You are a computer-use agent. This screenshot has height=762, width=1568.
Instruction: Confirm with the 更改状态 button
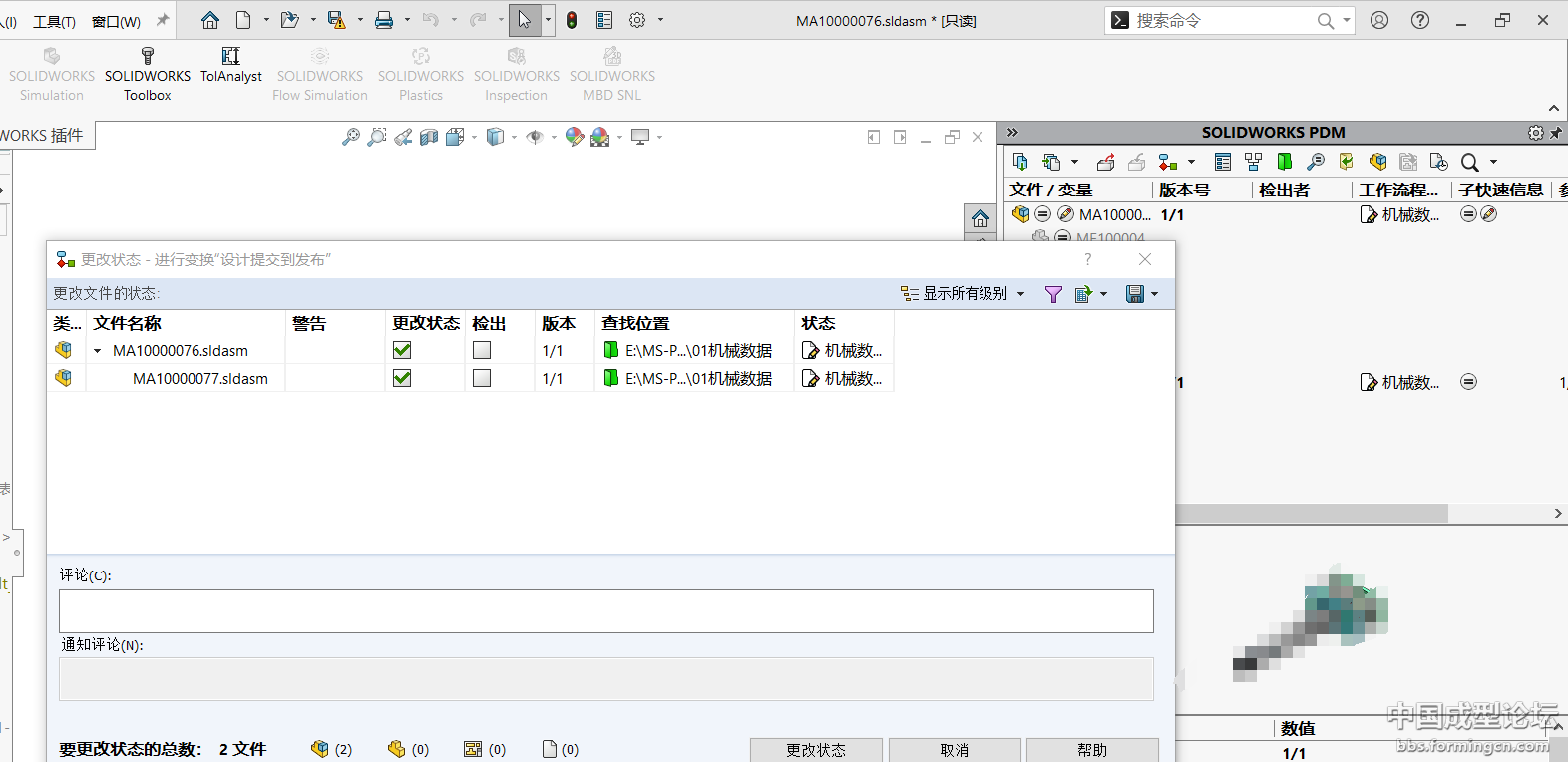[816, 750]
